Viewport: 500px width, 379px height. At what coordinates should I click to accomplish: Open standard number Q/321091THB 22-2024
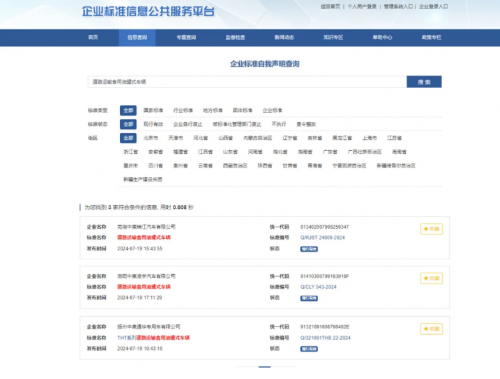pos(325,338)
